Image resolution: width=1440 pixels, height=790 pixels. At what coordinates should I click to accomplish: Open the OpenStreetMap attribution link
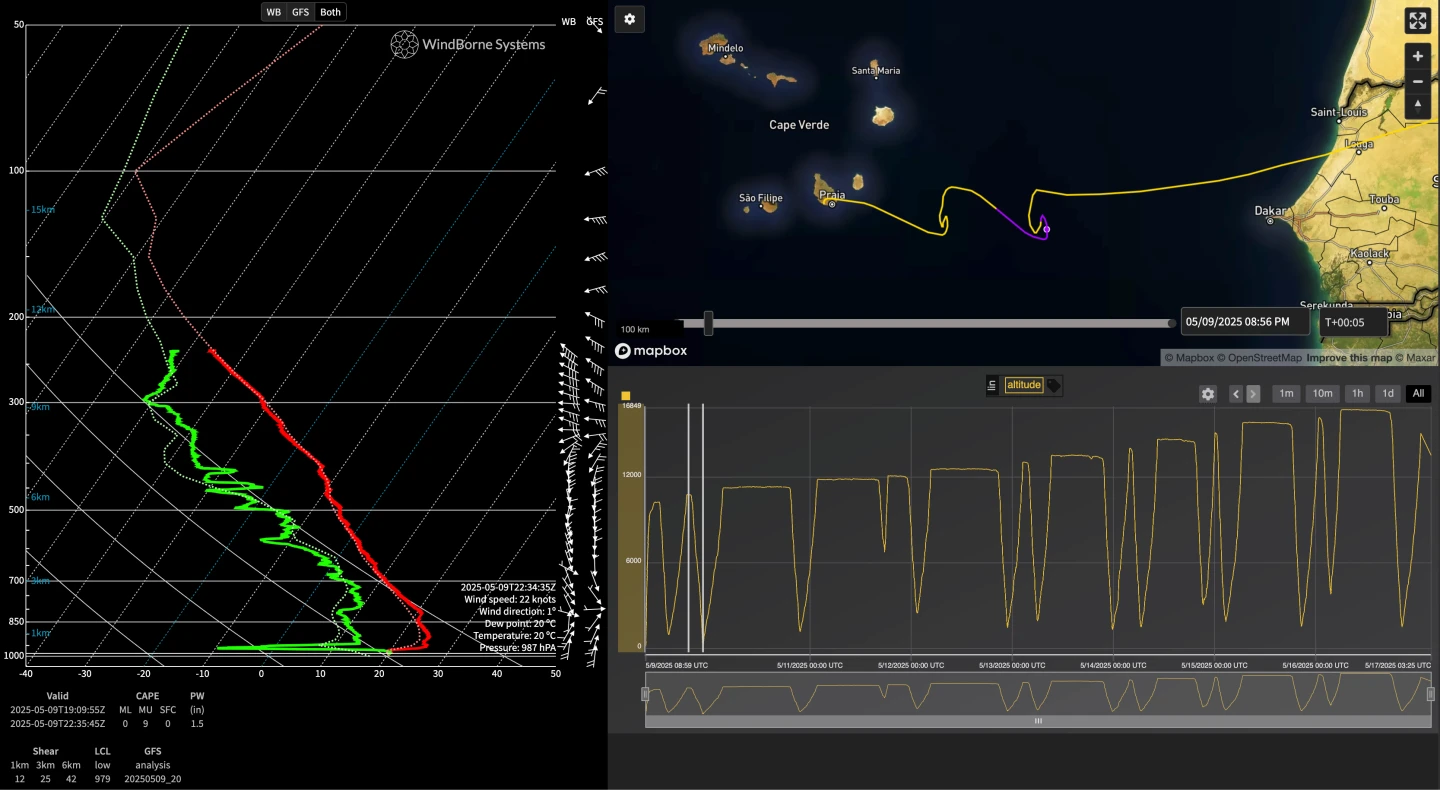click(x=1259, y=358)
